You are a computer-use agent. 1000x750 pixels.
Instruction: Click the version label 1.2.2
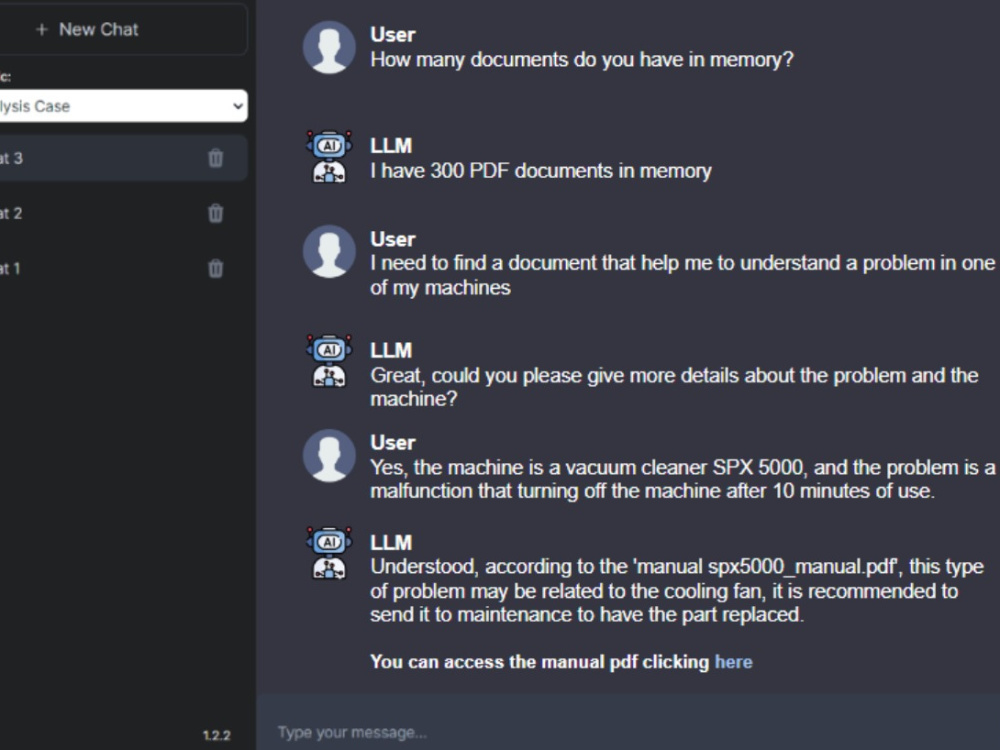[x=216, y=735]
